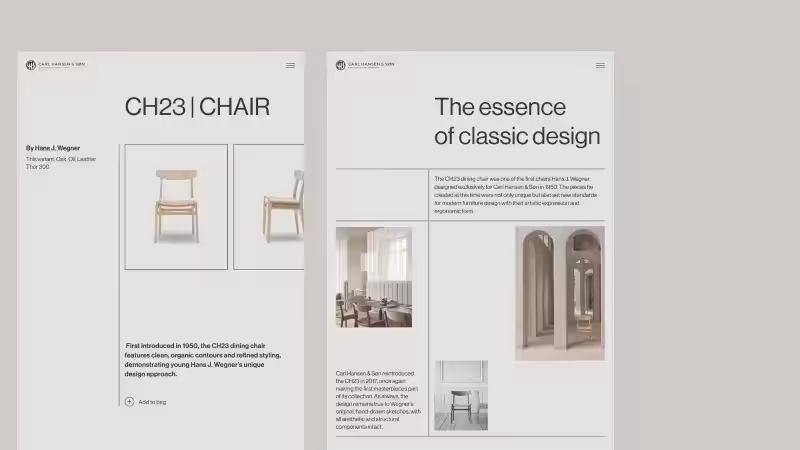Open hamburger menu on essence of design page
800x450 pixels.
(600, 65)
